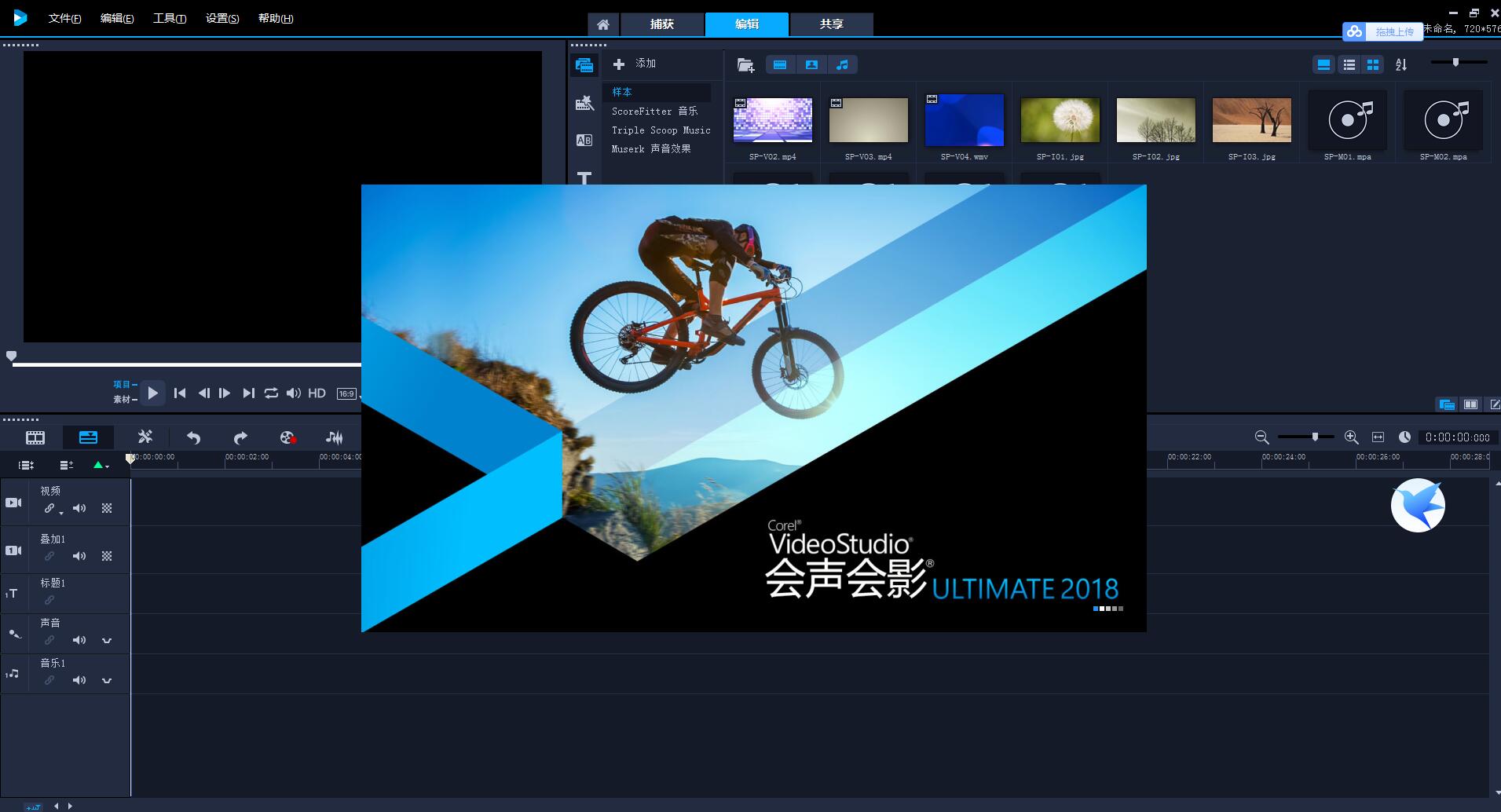The height and width of the screenshot is (812, 1501).
Task: Play the preview in the player panel
Action: (x=152, y=393)
